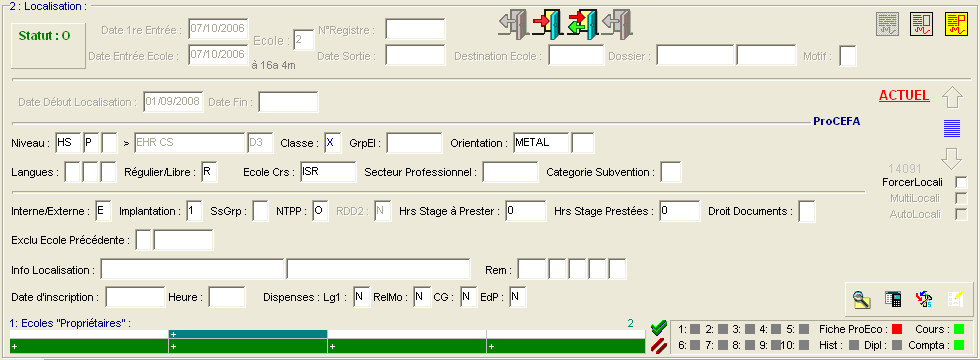Click the red Fiche ProEco indicator square

click(897, 329)
